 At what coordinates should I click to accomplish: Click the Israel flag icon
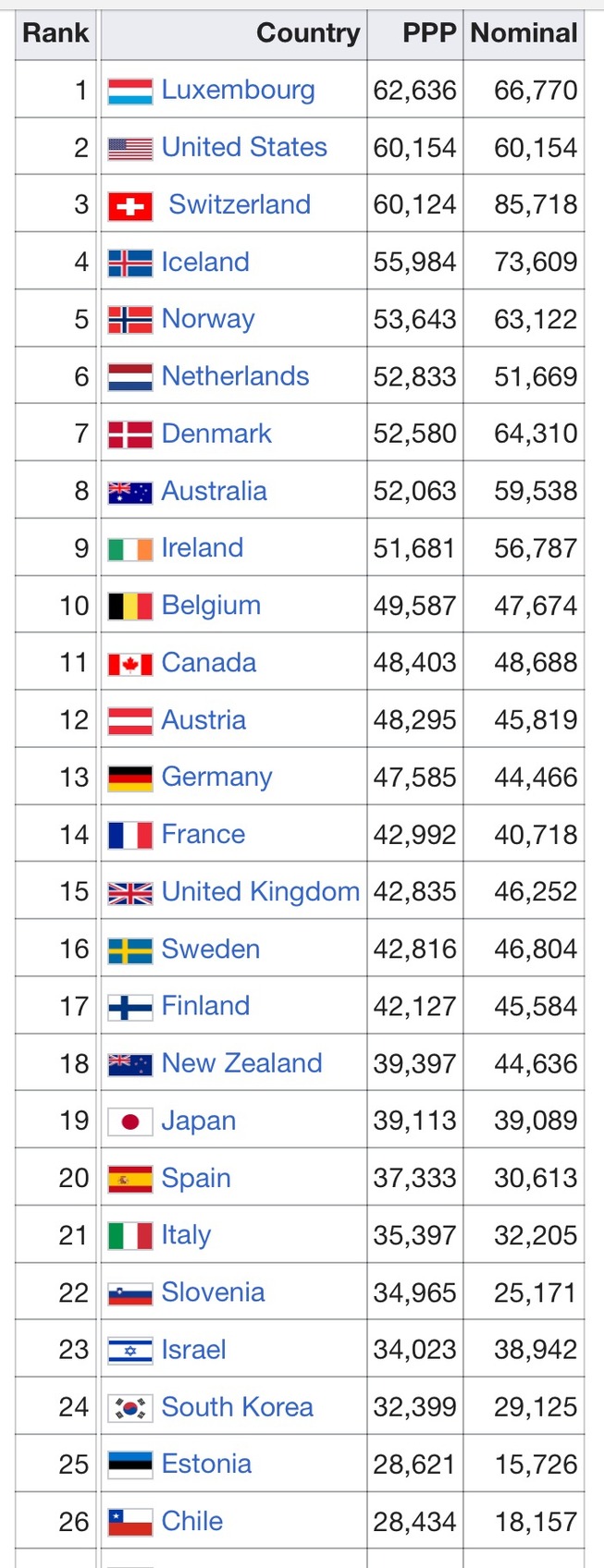tap(129, 1350)
